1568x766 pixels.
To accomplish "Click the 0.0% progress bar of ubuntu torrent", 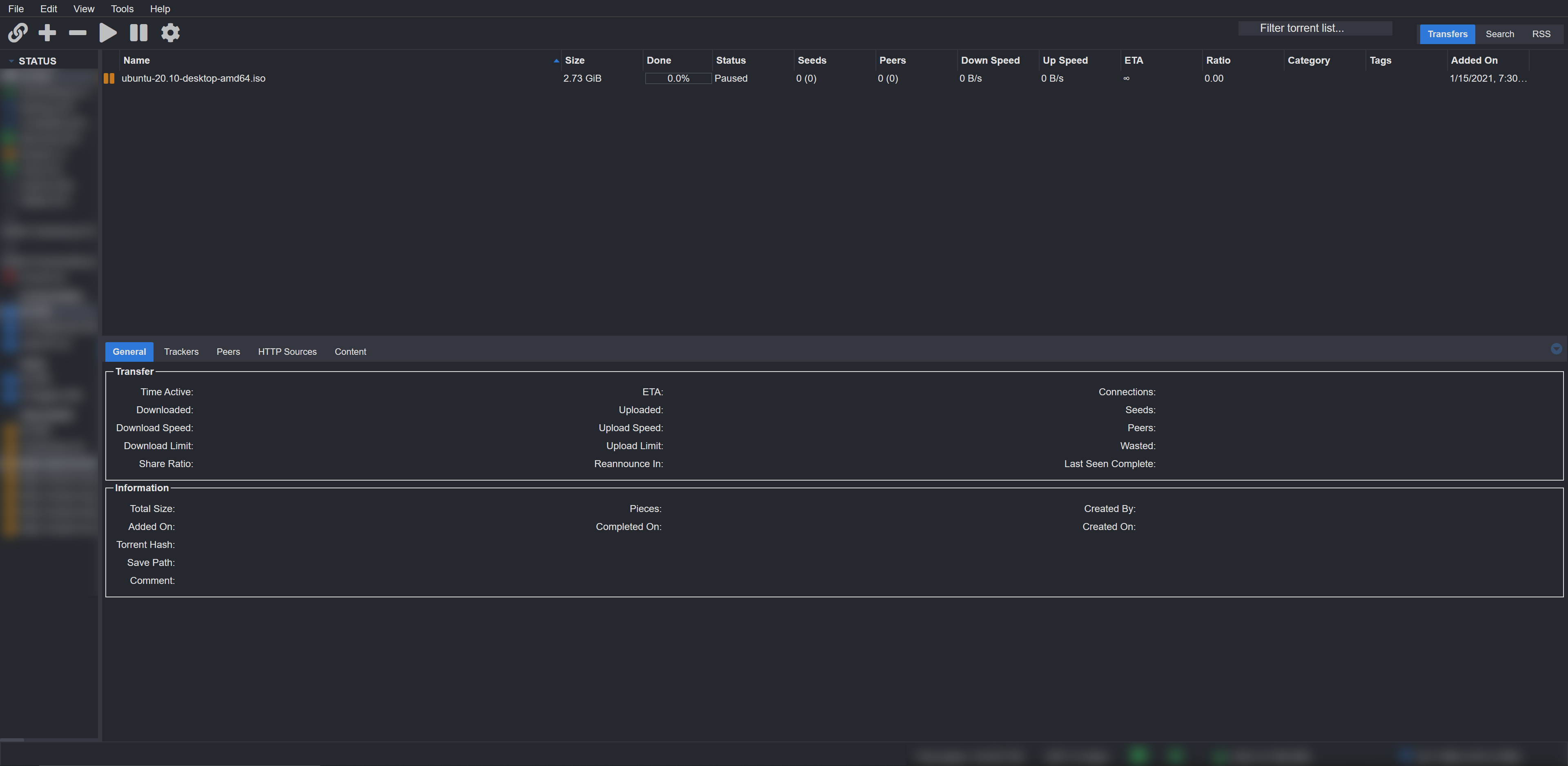I will pos(677,78).
